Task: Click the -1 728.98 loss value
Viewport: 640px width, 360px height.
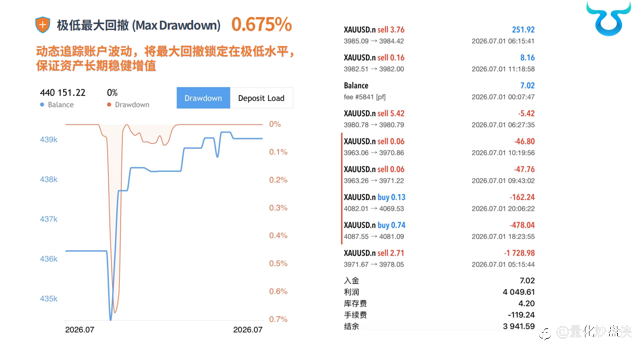Action: pyautogui.click(x=519, y=253)
